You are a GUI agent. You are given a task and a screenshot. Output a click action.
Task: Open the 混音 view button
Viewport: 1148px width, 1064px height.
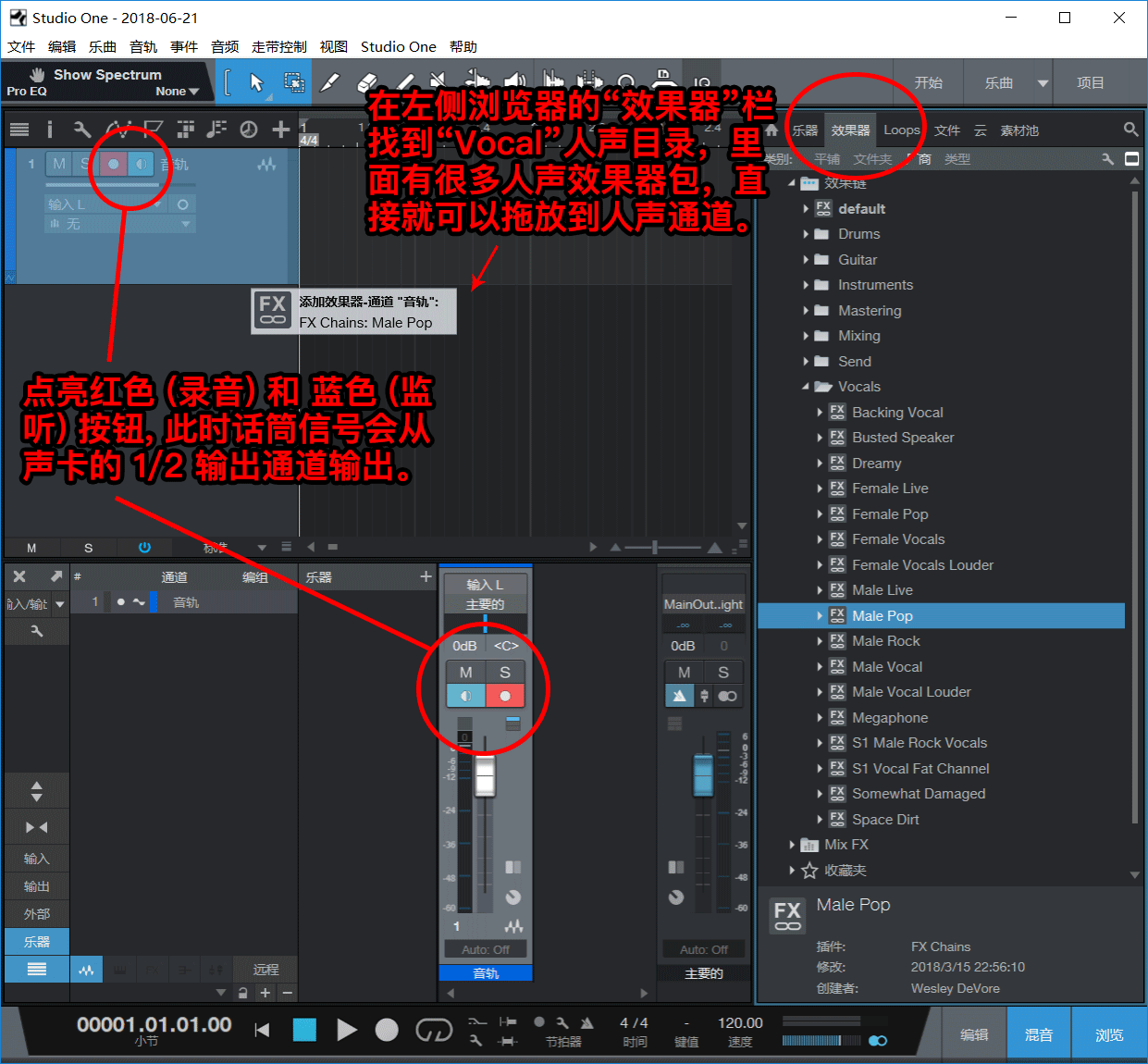click(1039, 1034)
